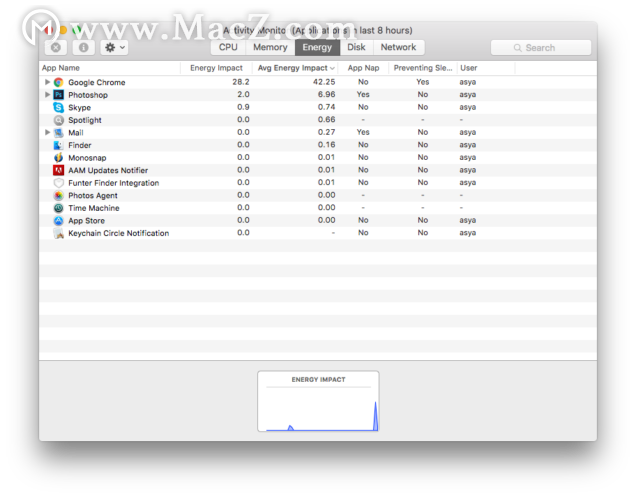Click the Photoshop app icon

pyautogui.click(x=59, y=95)
